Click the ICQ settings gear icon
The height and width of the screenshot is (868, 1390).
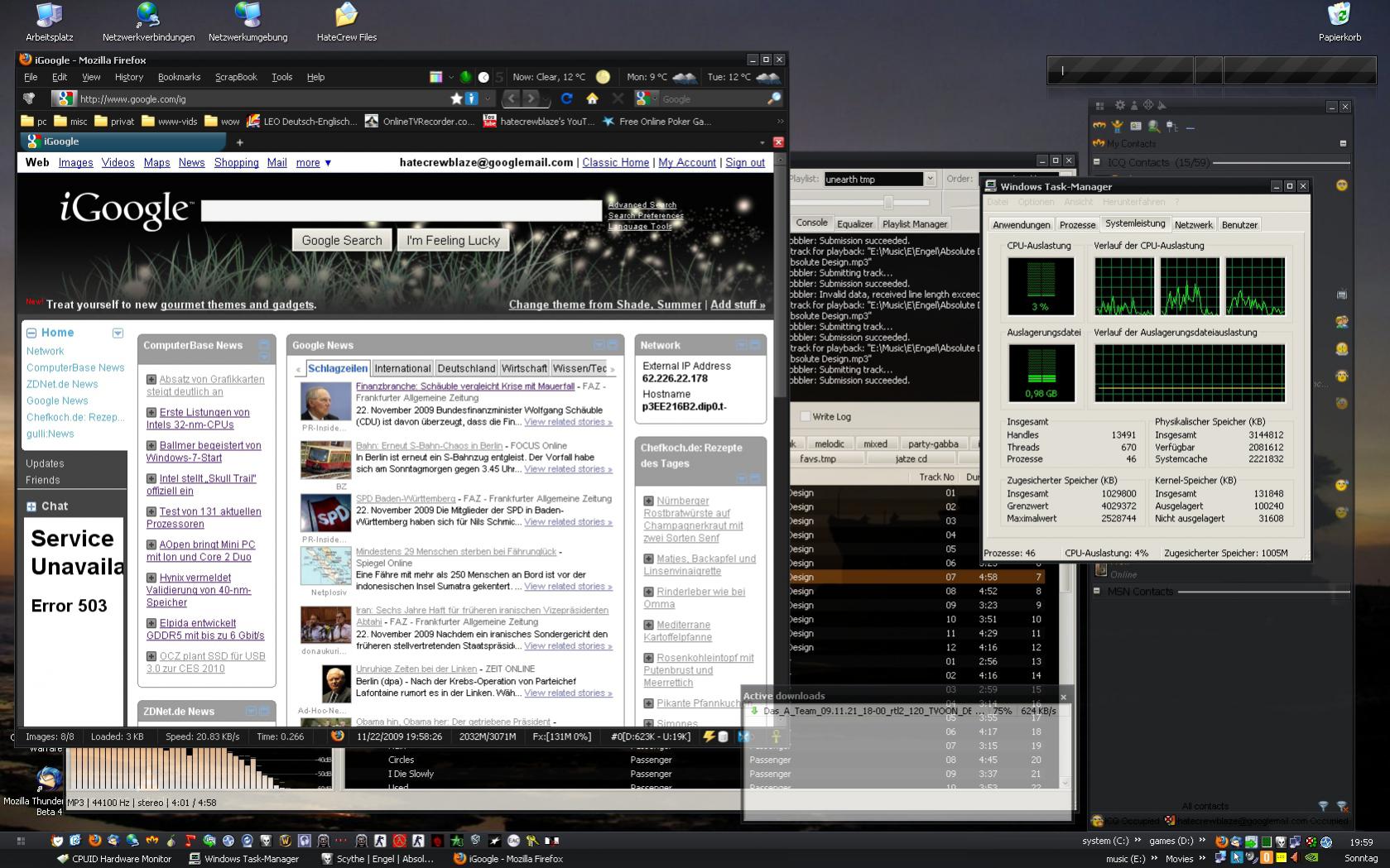click(x=1120, y=105)
